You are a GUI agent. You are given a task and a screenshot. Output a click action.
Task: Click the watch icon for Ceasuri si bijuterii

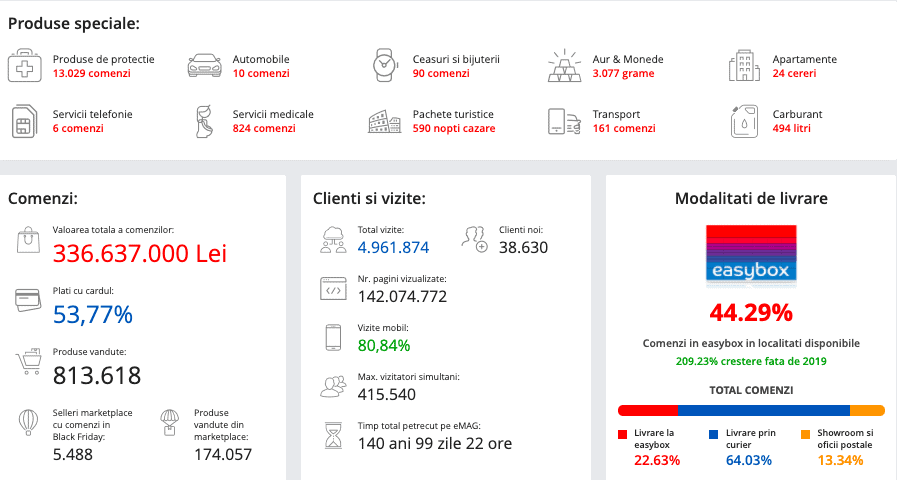[x=385, y=66]
